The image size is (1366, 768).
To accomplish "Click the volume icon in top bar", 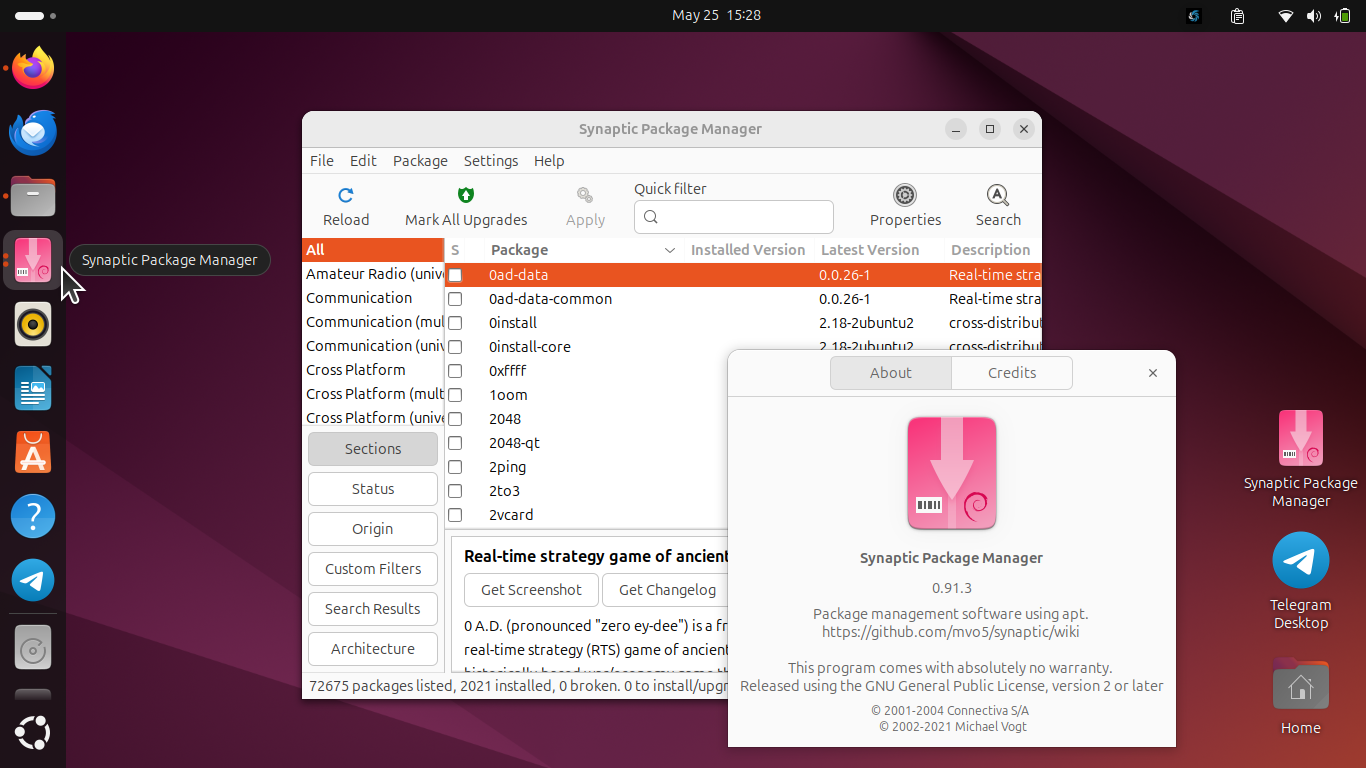I will [1313, 16].
